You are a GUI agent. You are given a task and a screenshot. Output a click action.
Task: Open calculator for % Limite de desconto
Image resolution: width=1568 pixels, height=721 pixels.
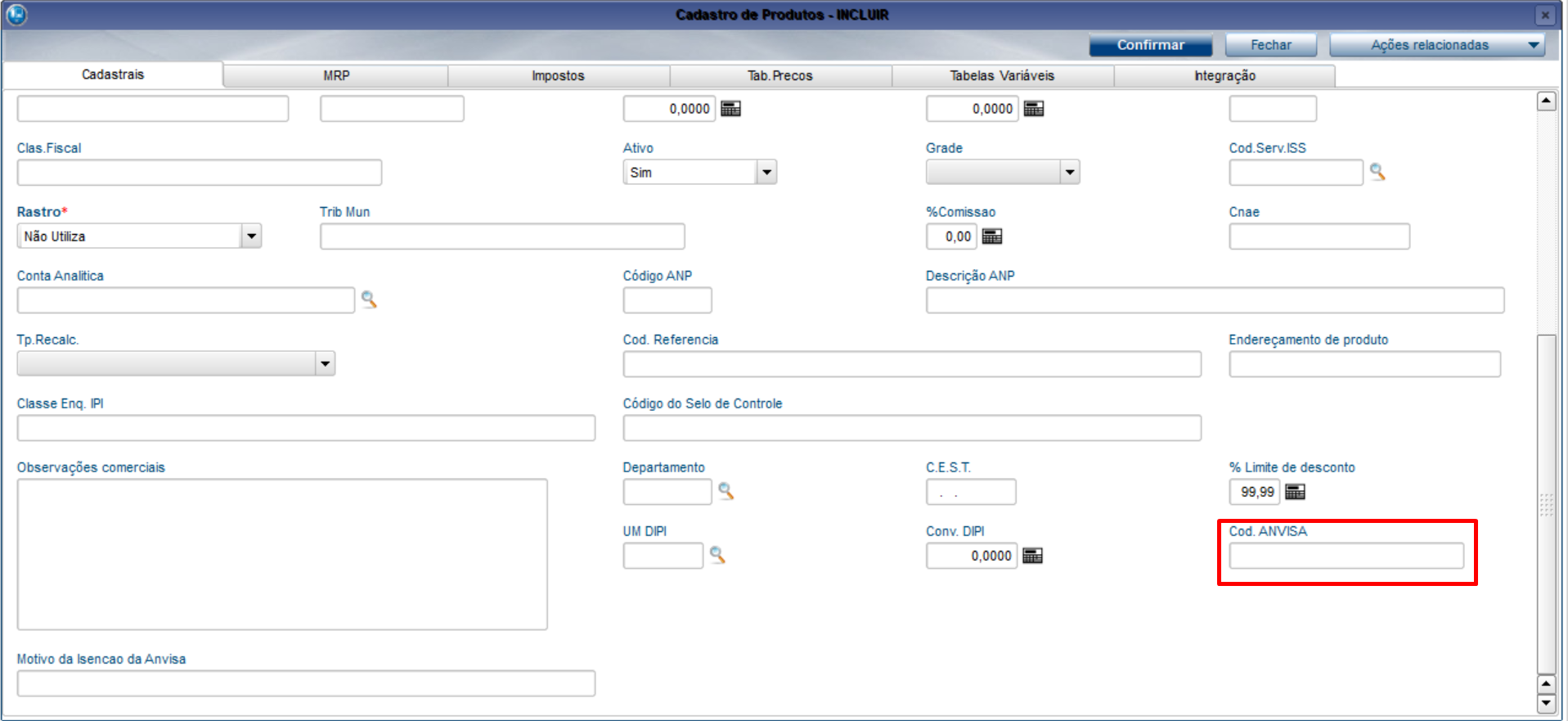tap(1296, 492)
